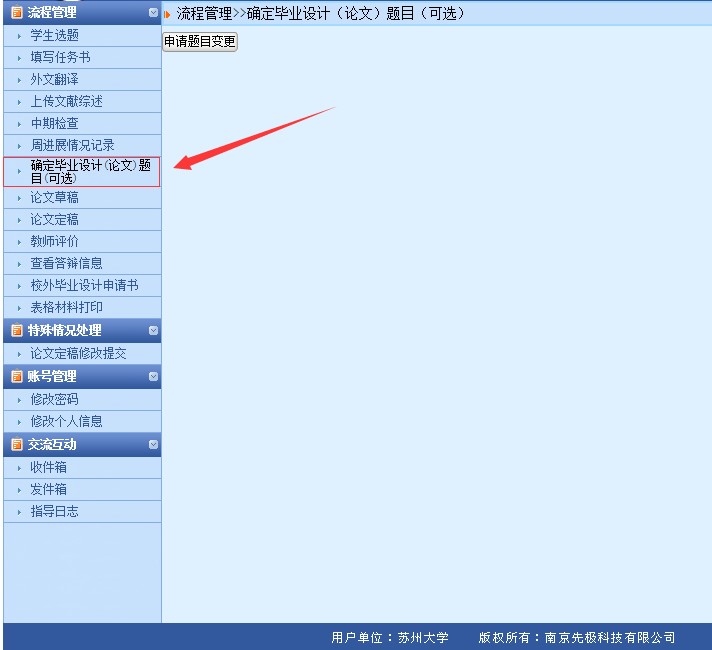Click the arrow bullet beside 收件箱

click(x=19, y=468)
